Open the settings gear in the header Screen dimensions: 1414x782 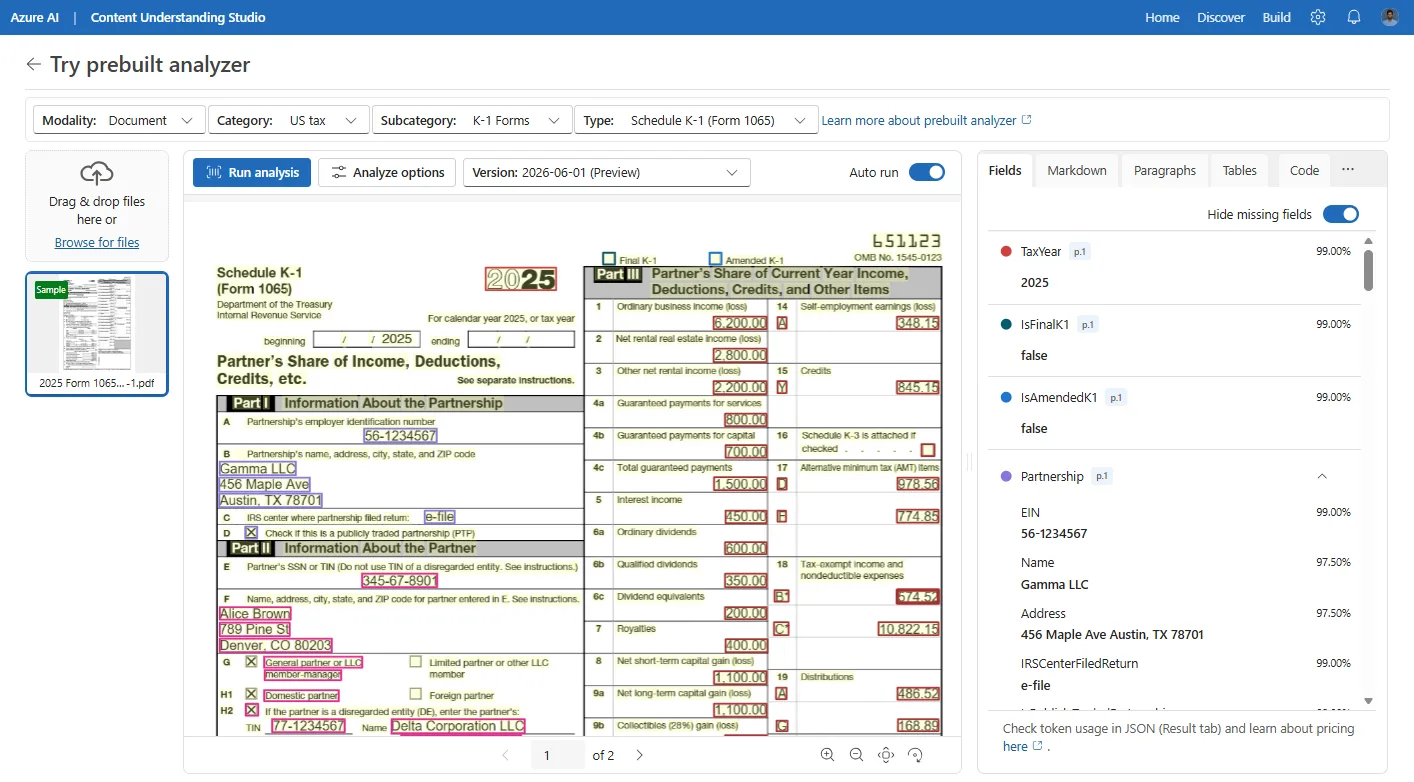(x=1318, y=17)
